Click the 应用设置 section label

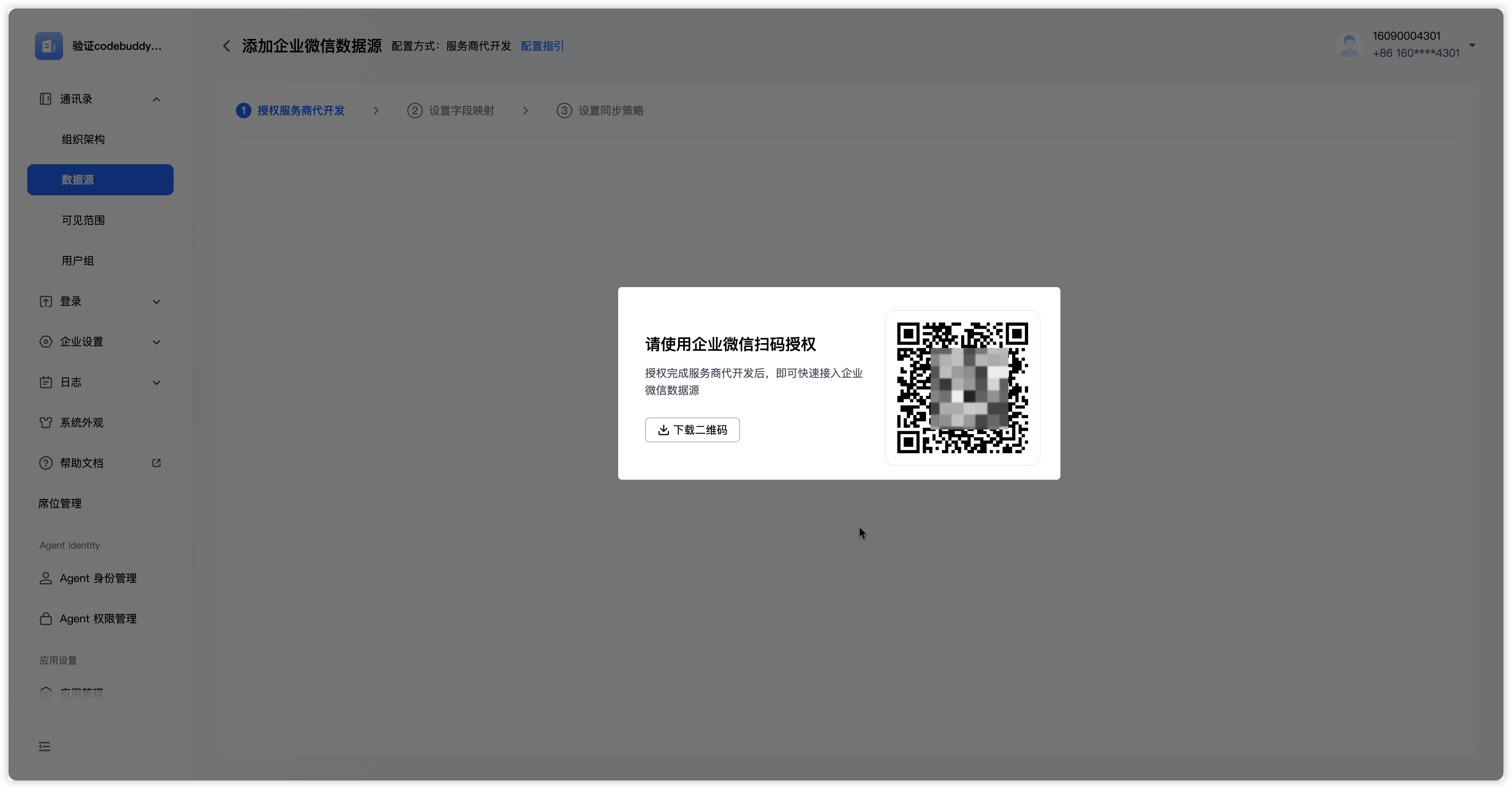pyautogui.click(x=58, y=661)
